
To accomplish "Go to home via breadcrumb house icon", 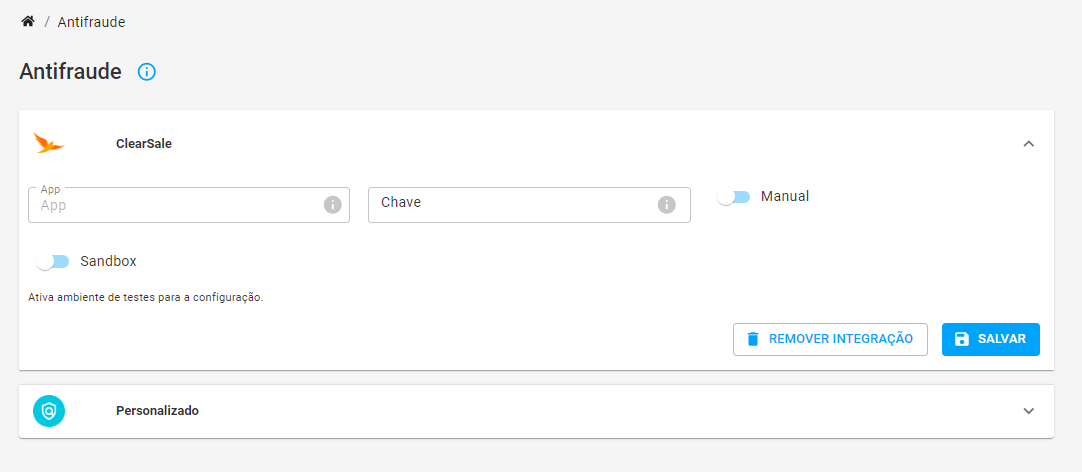I will (28, 21).
